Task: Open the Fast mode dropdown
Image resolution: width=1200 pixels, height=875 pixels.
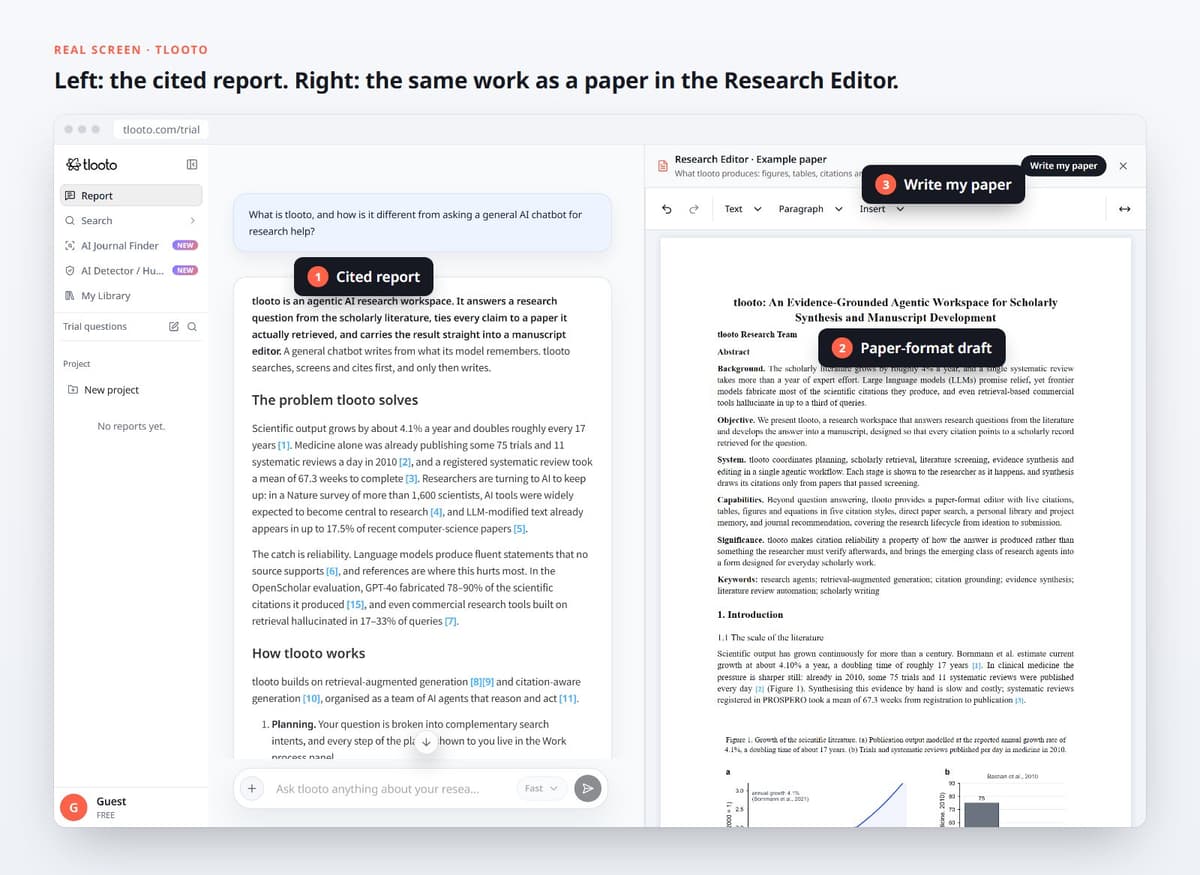Action: (x=543, y=788)
